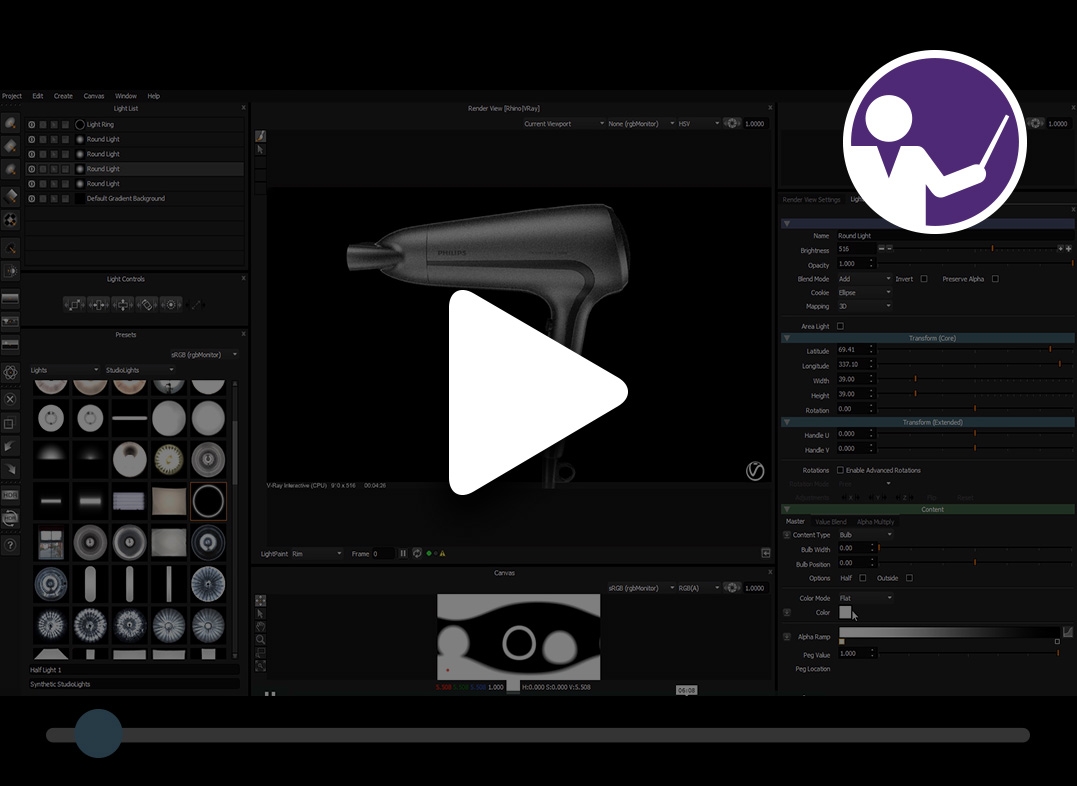1077x786 pixels.
Task: Play the video with the large play button
Action: point(538,392)
